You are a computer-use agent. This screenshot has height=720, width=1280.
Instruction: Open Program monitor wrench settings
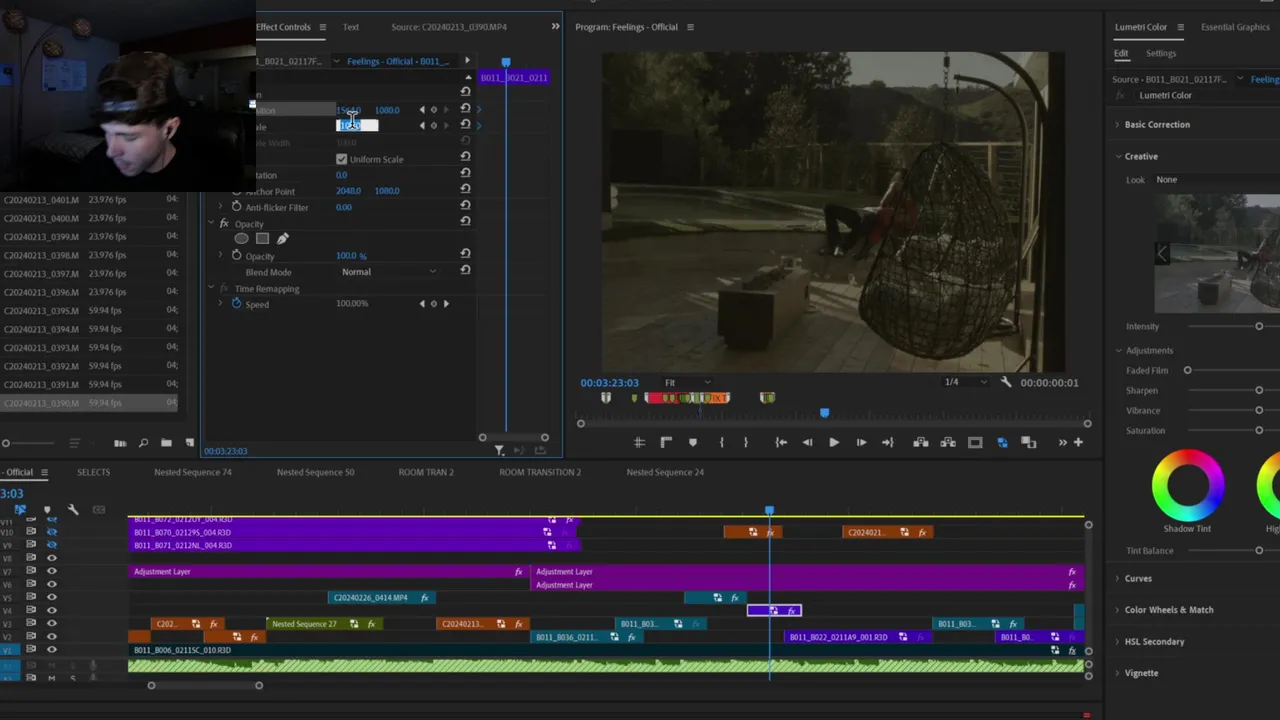(1006, 382)
